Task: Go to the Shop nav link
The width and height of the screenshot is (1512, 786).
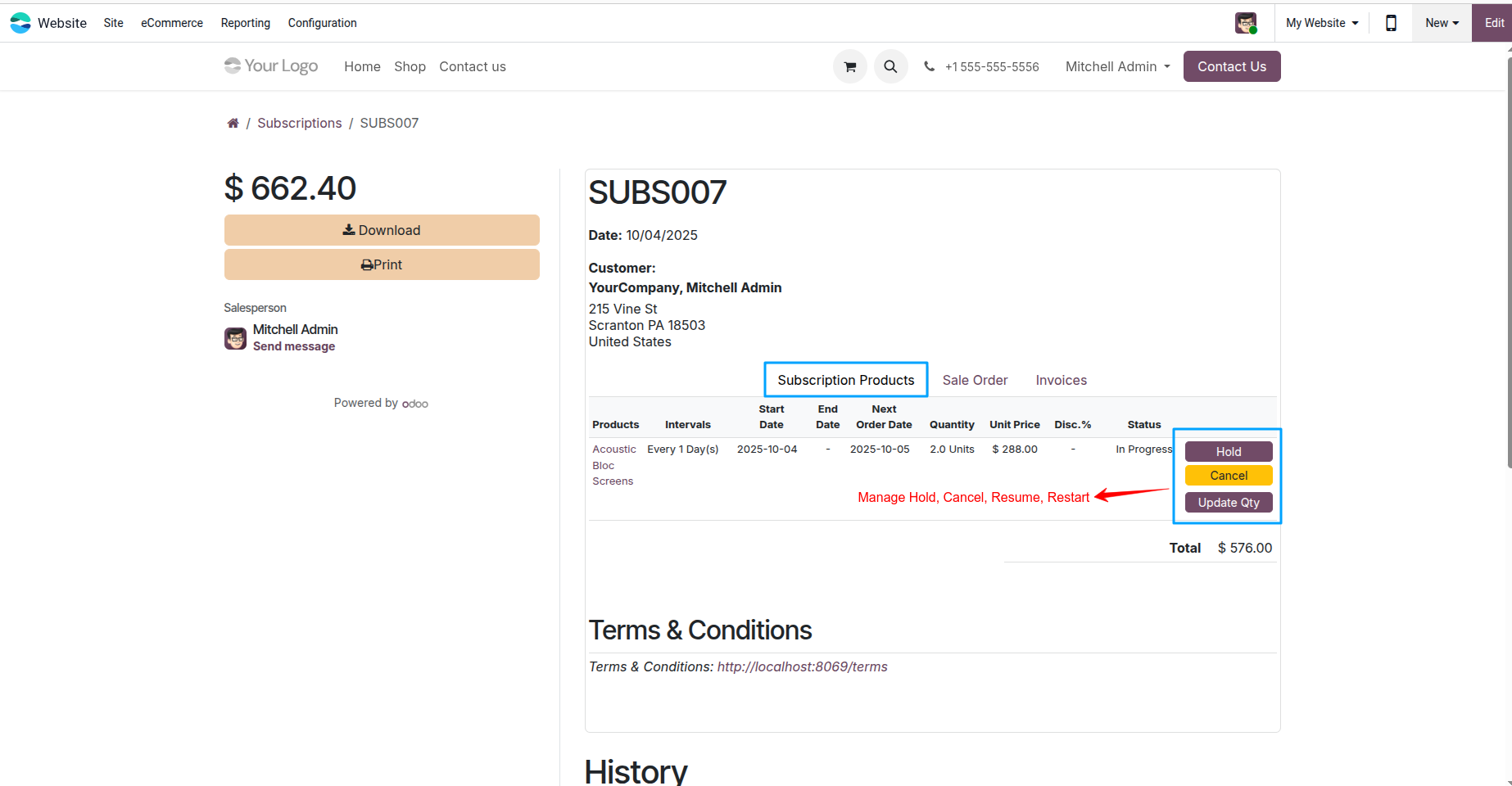Action: click(x=410, y=66)
